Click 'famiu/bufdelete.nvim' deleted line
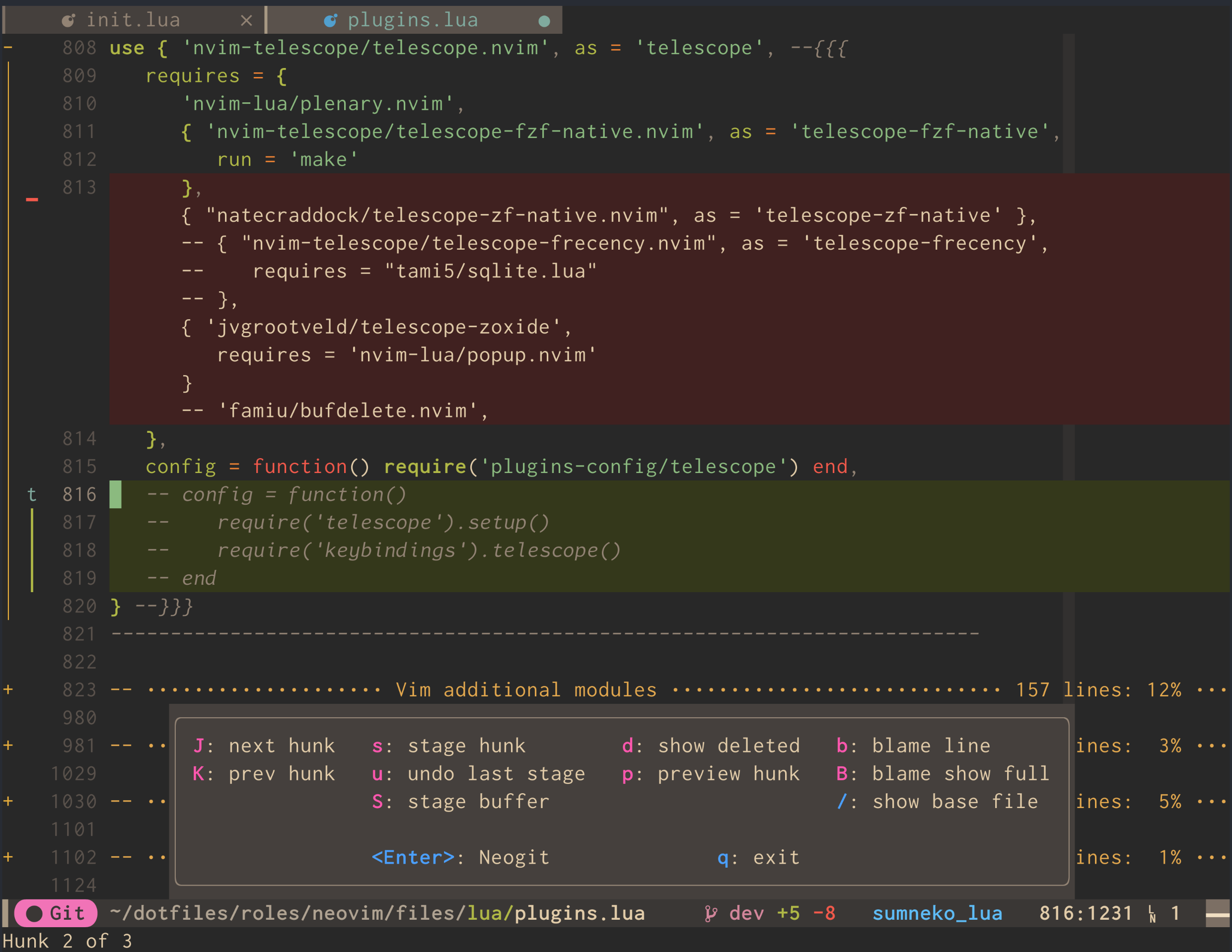Screen dimensions: 1232x952 click(335, 410)
